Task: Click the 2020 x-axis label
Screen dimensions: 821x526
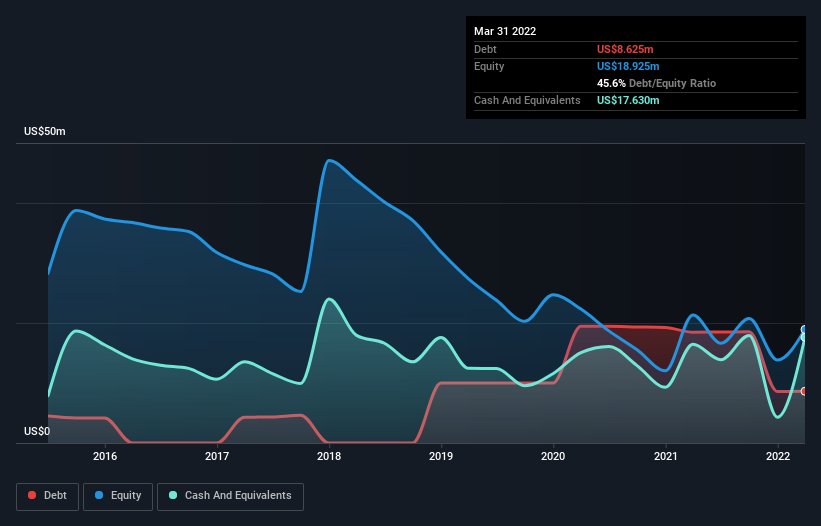Action: pyautogui.click(x=553, y=456)
